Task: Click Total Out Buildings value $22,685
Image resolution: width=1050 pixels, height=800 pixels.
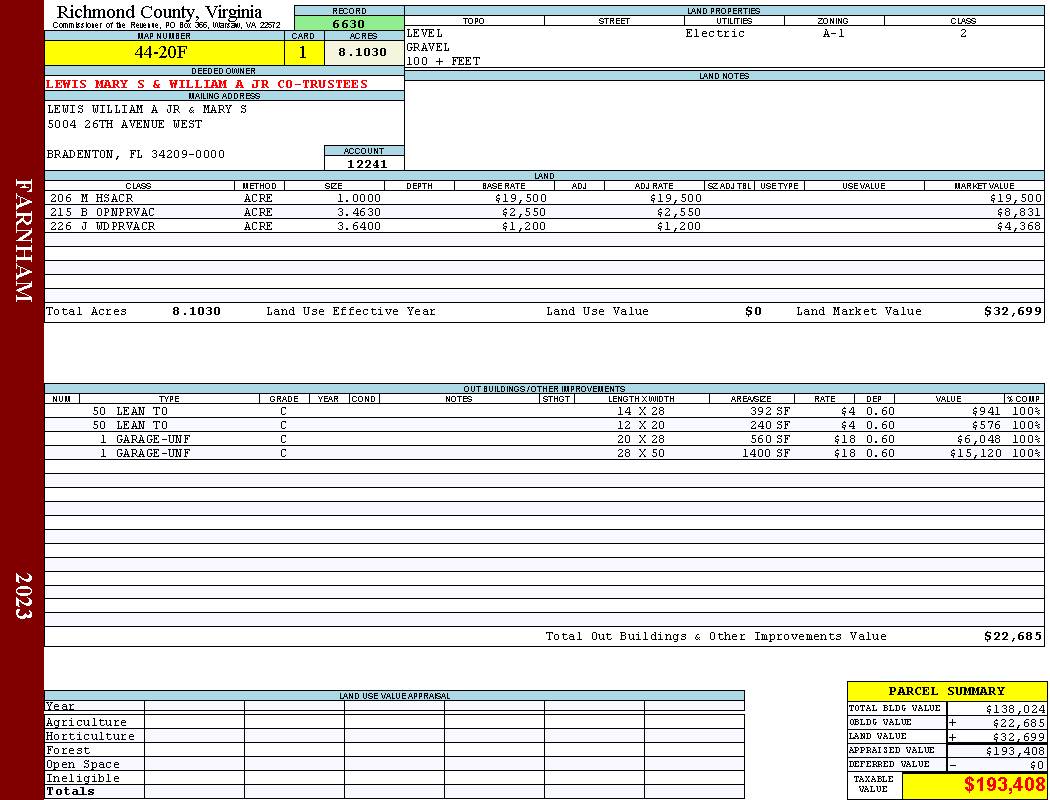Action: pyautogui.click(x=1012, y=637)
